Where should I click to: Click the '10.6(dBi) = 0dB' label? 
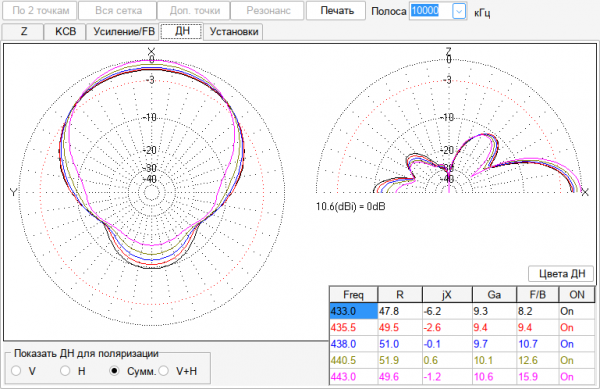(x=351, y=207)
